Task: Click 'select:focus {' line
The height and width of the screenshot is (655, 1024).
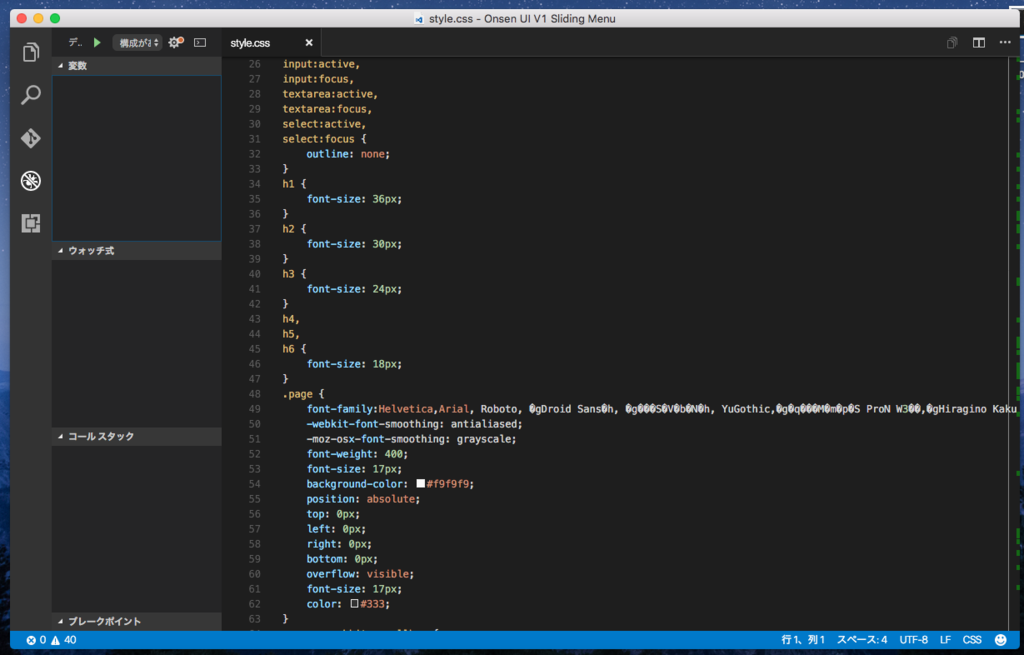Action: [x=325, y=139]
